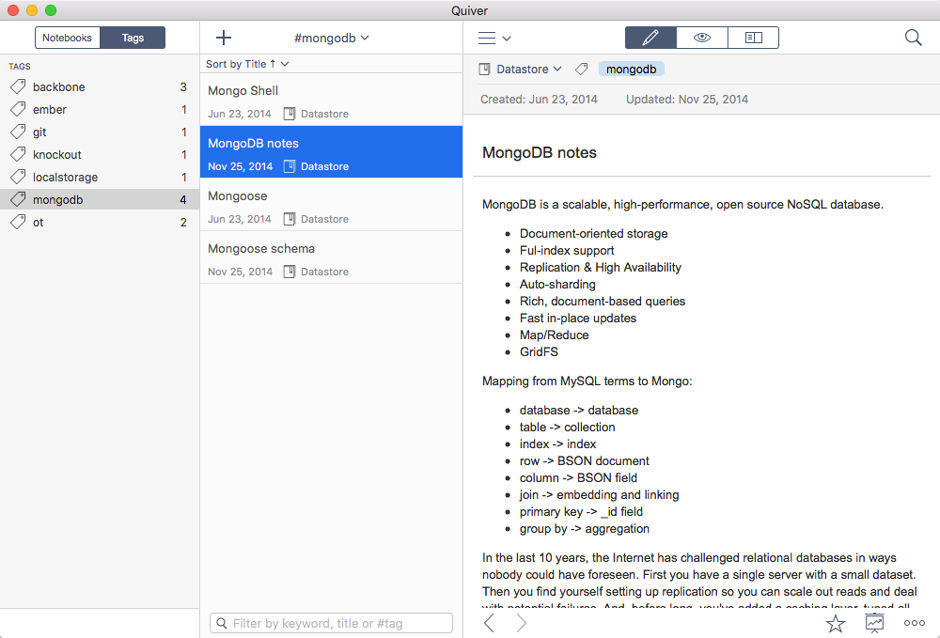
Task: Click the Auto-sharding bullet
Action: [558, 284]
